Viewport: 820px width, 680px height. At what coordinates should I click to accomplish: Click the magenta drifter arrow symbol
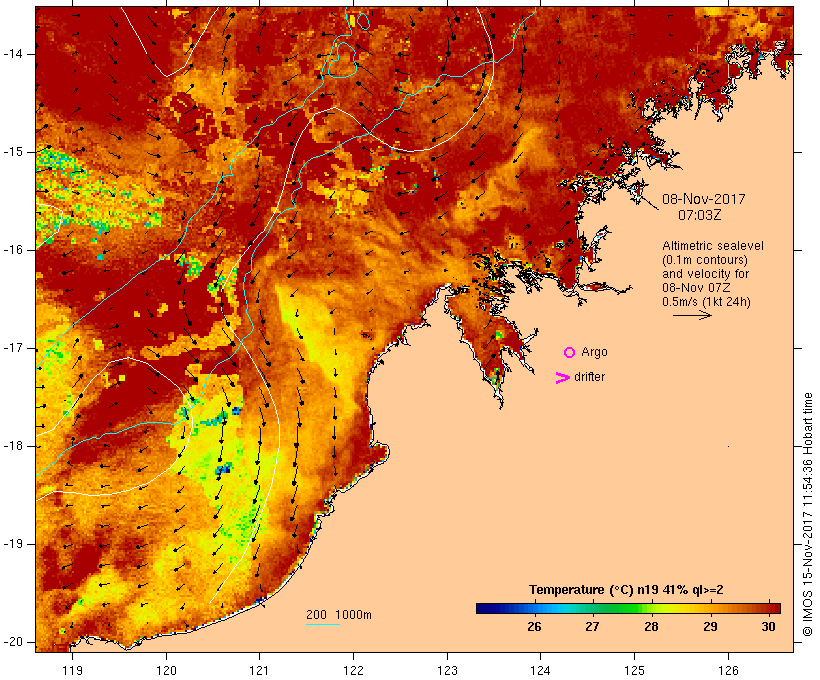coord(562,378)
